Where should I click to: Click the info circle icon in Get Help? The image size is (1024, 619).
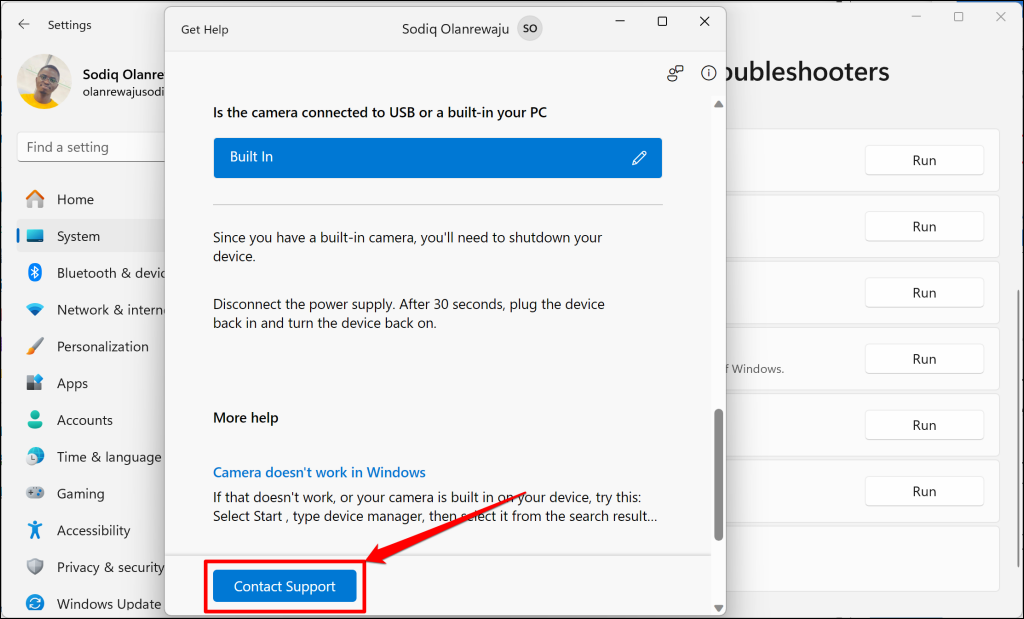coord(708,73)
